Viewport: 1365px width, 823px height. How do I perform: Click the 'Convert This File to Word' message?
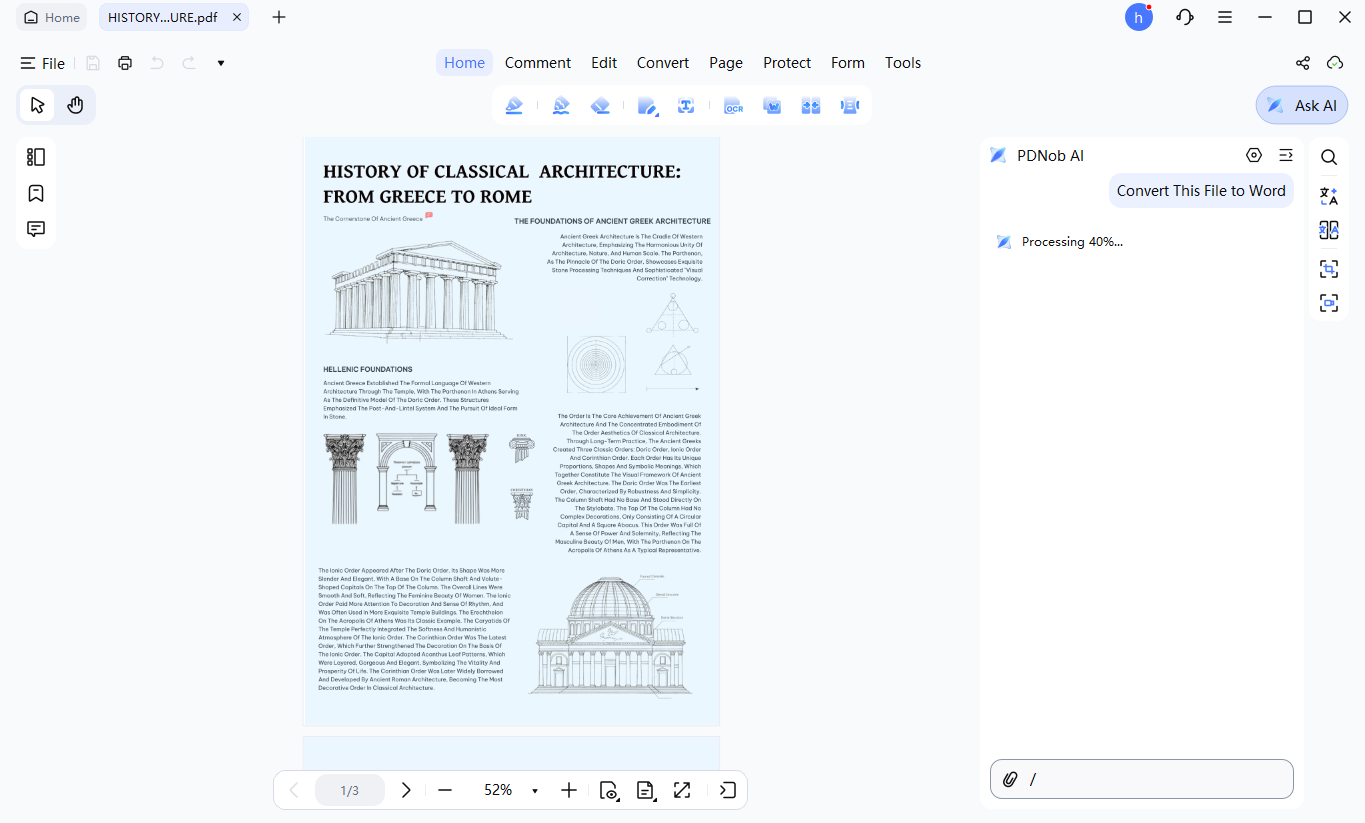[x=1201, y=190]
